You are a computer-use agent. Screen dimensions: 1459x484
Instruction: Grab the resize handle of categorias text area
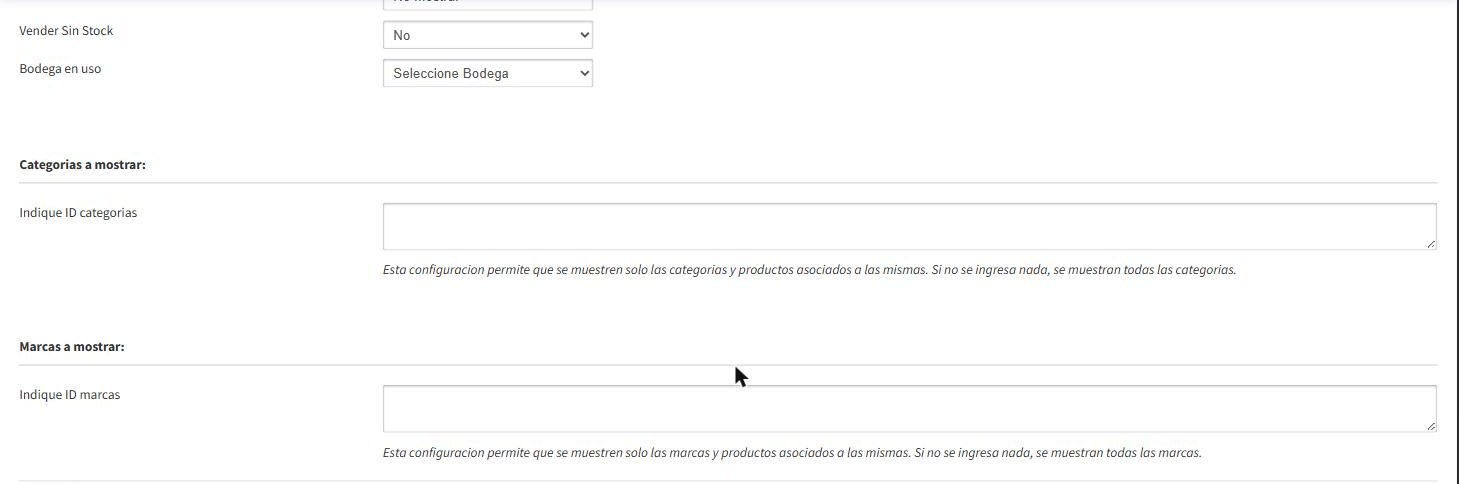[x=1431, y=244]
